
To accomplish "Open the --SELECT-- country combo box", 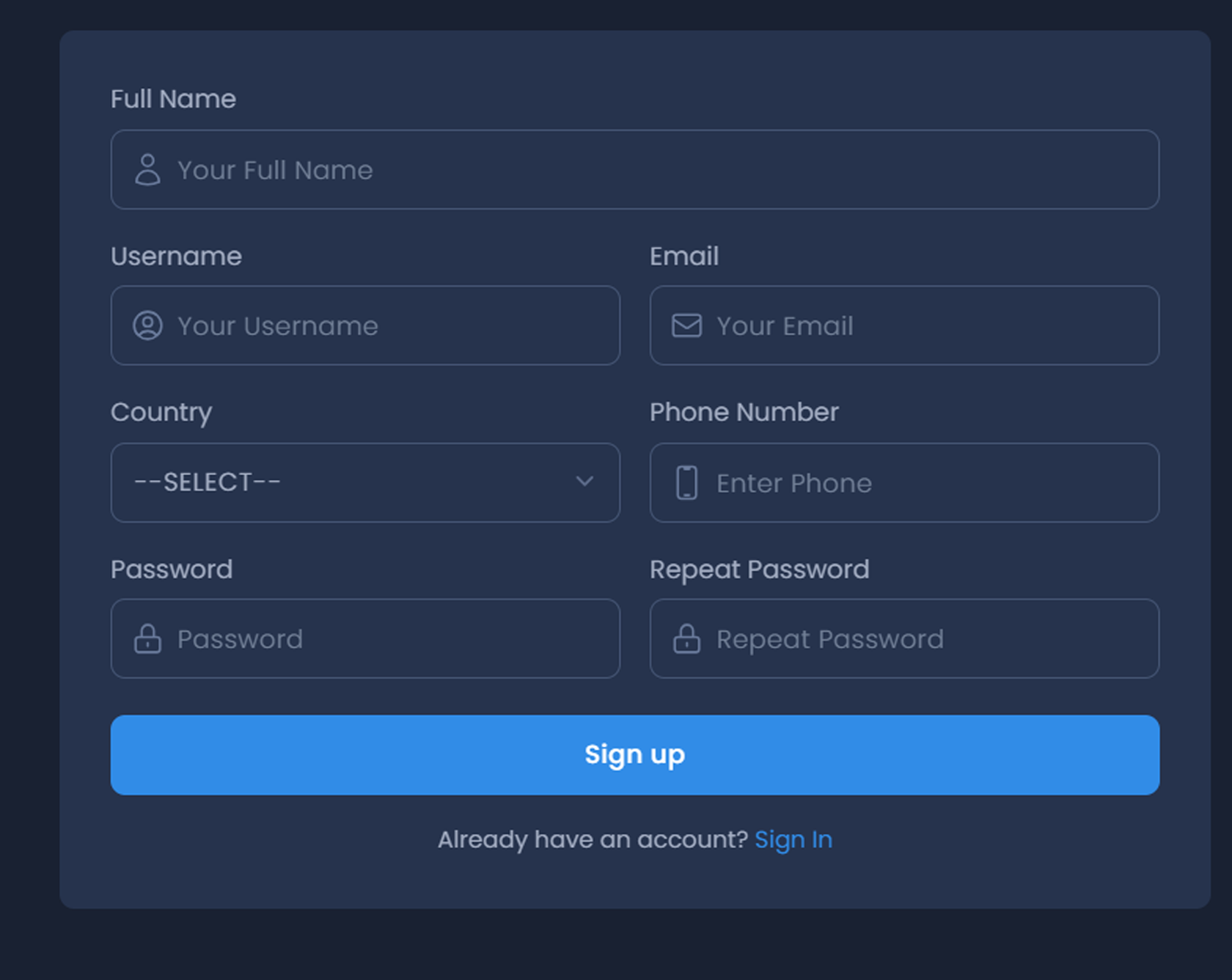I will click(365, 482).
